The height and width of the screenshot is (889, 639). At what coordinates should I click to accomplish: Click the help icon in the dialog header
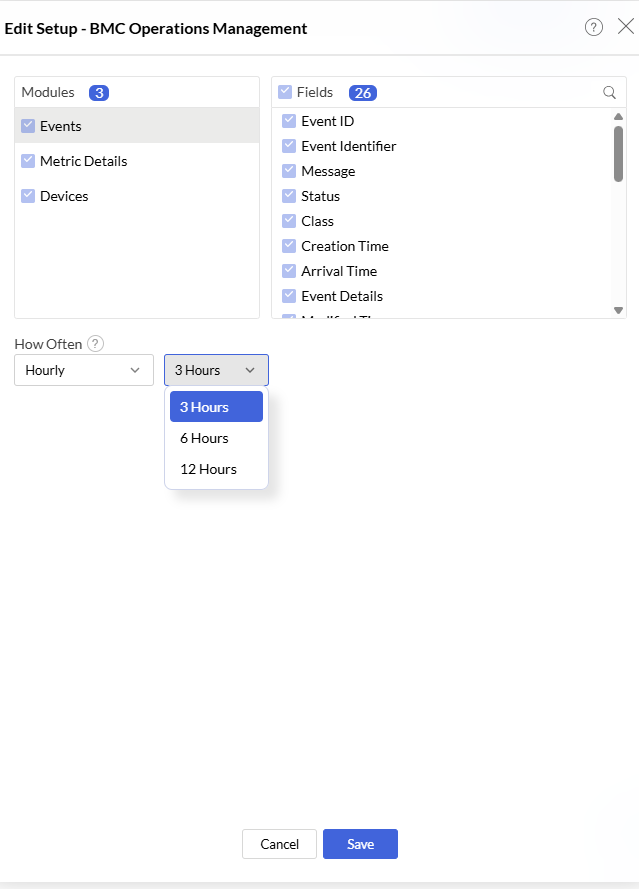click(594, 27)
